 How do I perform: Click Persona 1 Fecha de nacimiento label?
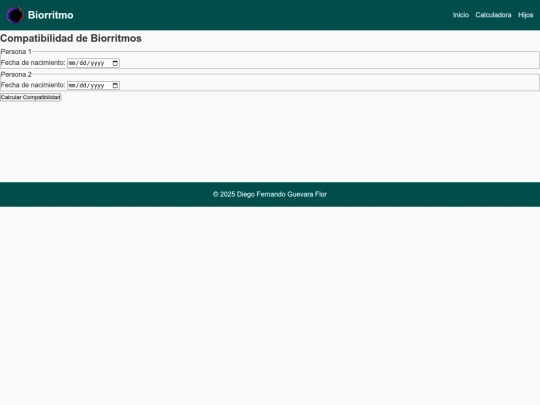pyautogui.click(x=33, y=63)
